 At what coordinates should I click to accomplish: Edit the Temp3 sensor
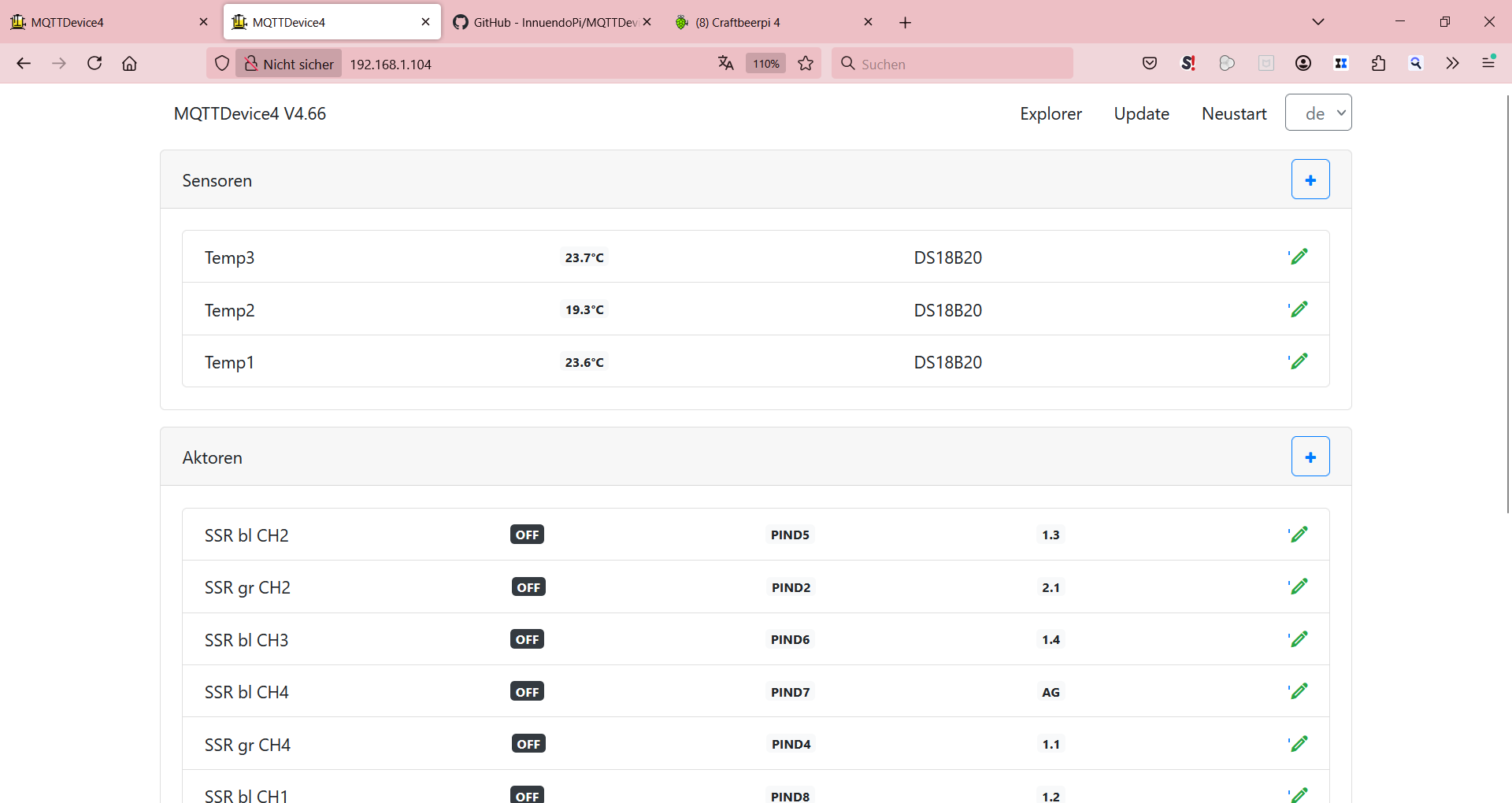coord(1299,257)
